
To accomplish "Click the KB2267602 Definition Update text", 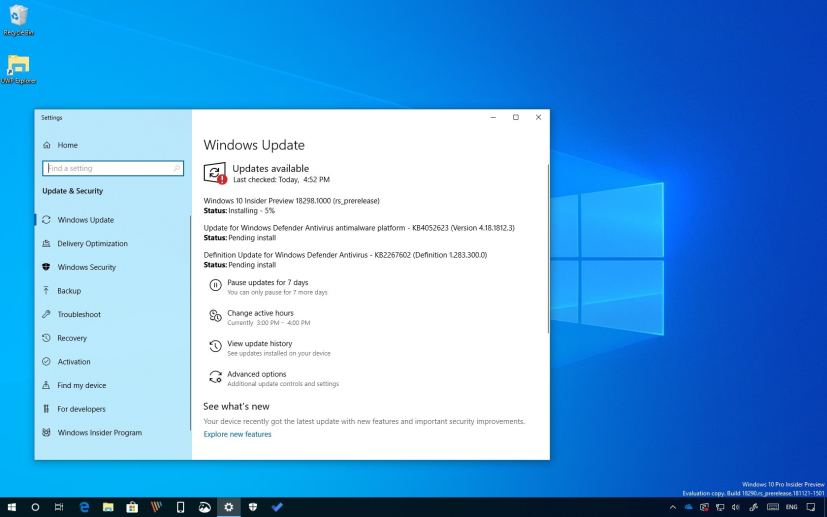I will (x=345, y=255).
